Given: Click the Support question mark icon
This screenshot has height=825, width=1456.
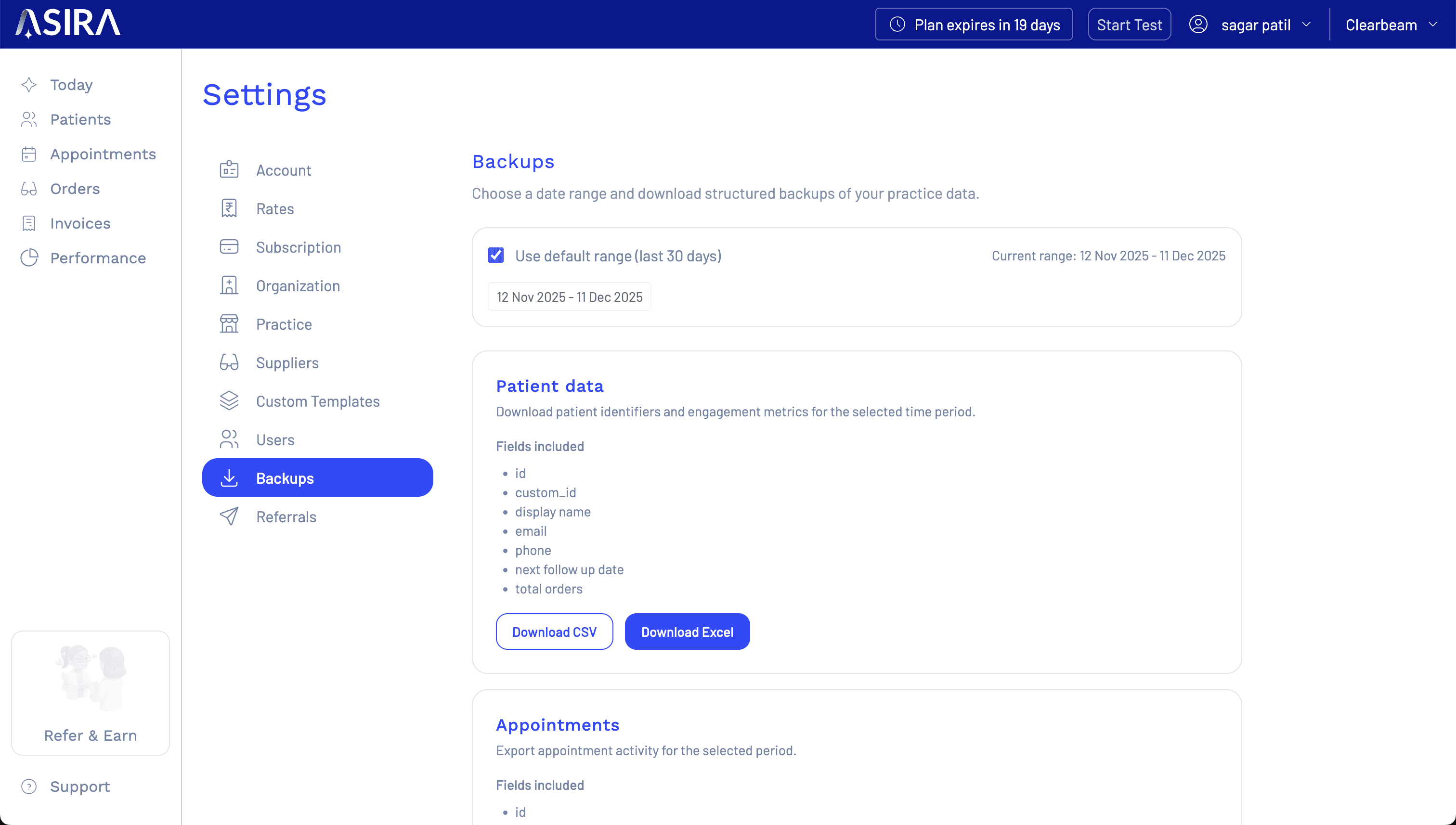Looking at the screenshot, I should 29,786.
